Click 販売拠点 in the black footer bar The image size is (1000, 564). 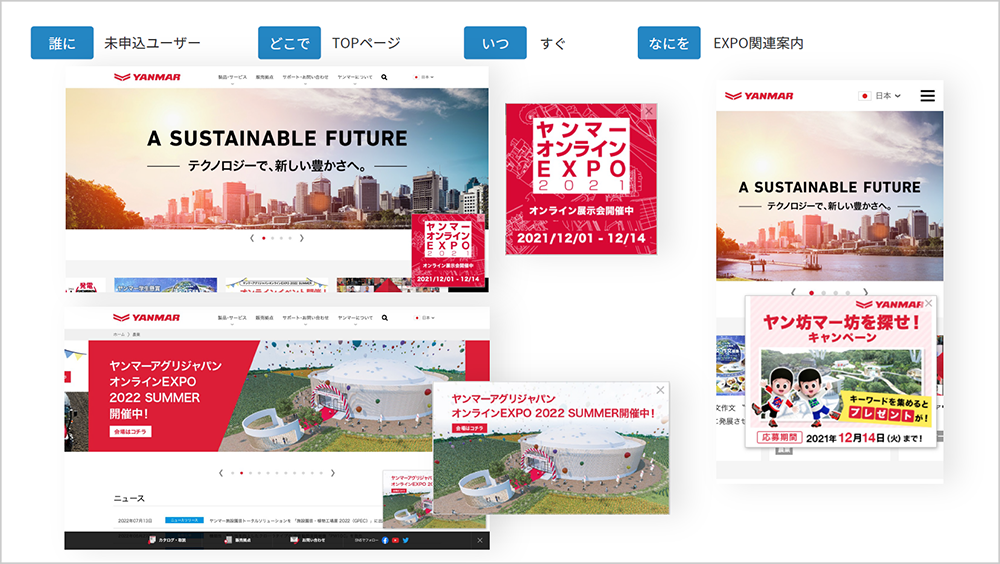coord(238,540)
